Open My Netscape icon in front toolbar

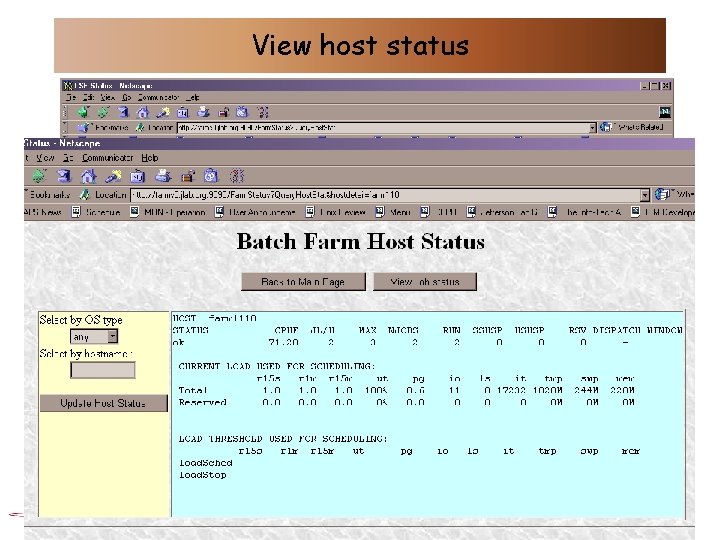pyautogui.click(x=137, y=176)
